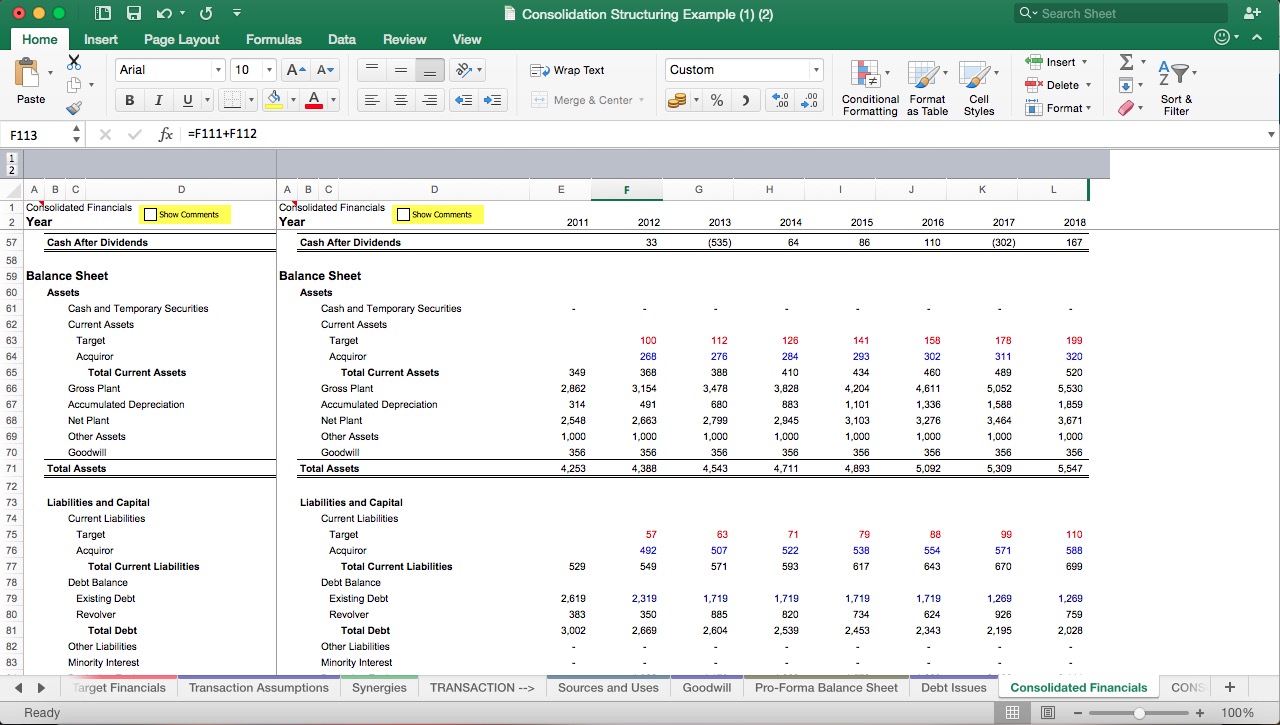Check the right Show Comments checkbox
Image resolution: width=1280 pixels, height=725 pixels.
coord(404,214)
